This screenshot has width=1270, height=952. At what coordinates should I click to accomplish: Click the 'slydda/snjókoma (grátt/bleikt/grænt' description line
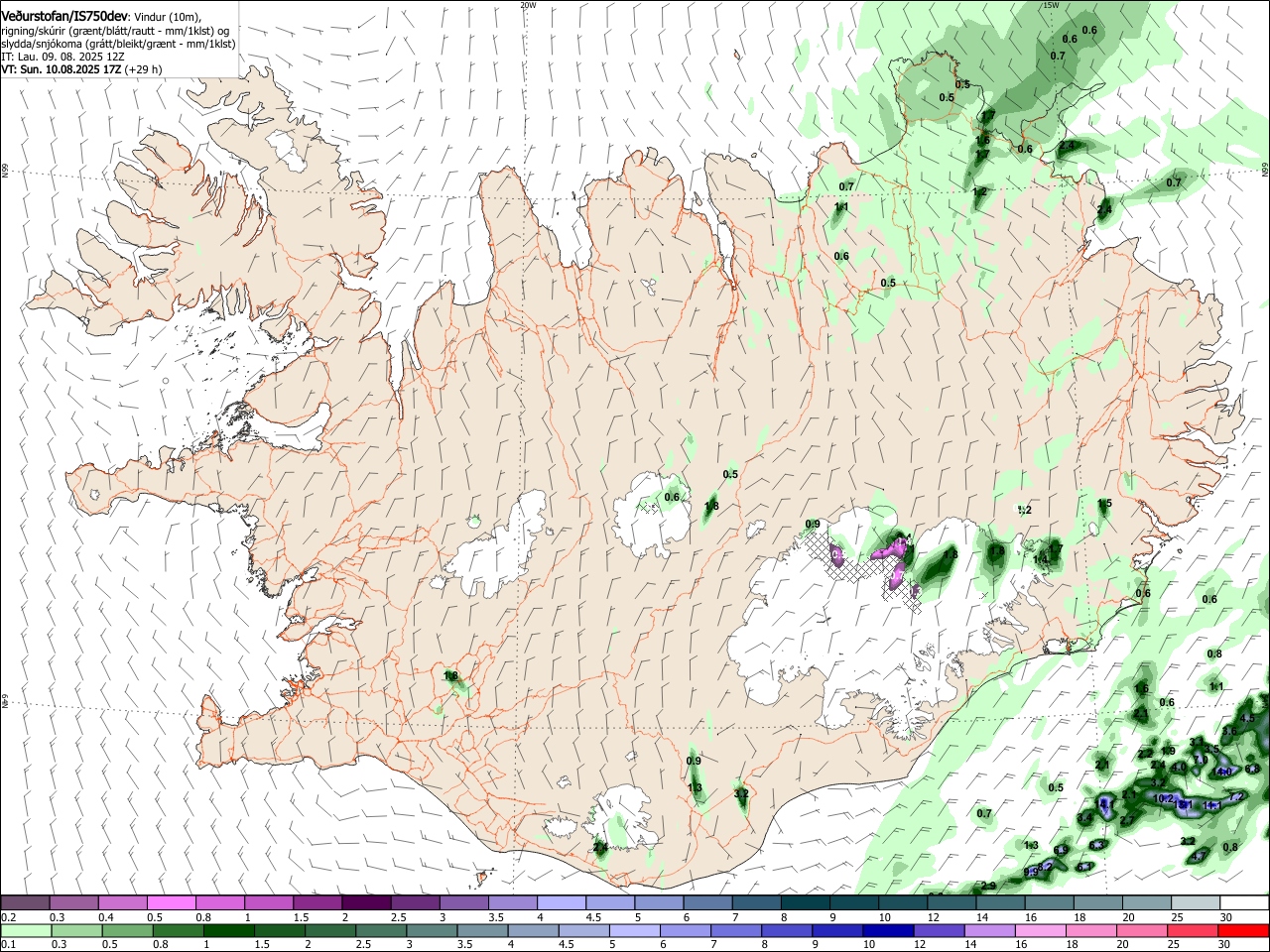(118, 44)
